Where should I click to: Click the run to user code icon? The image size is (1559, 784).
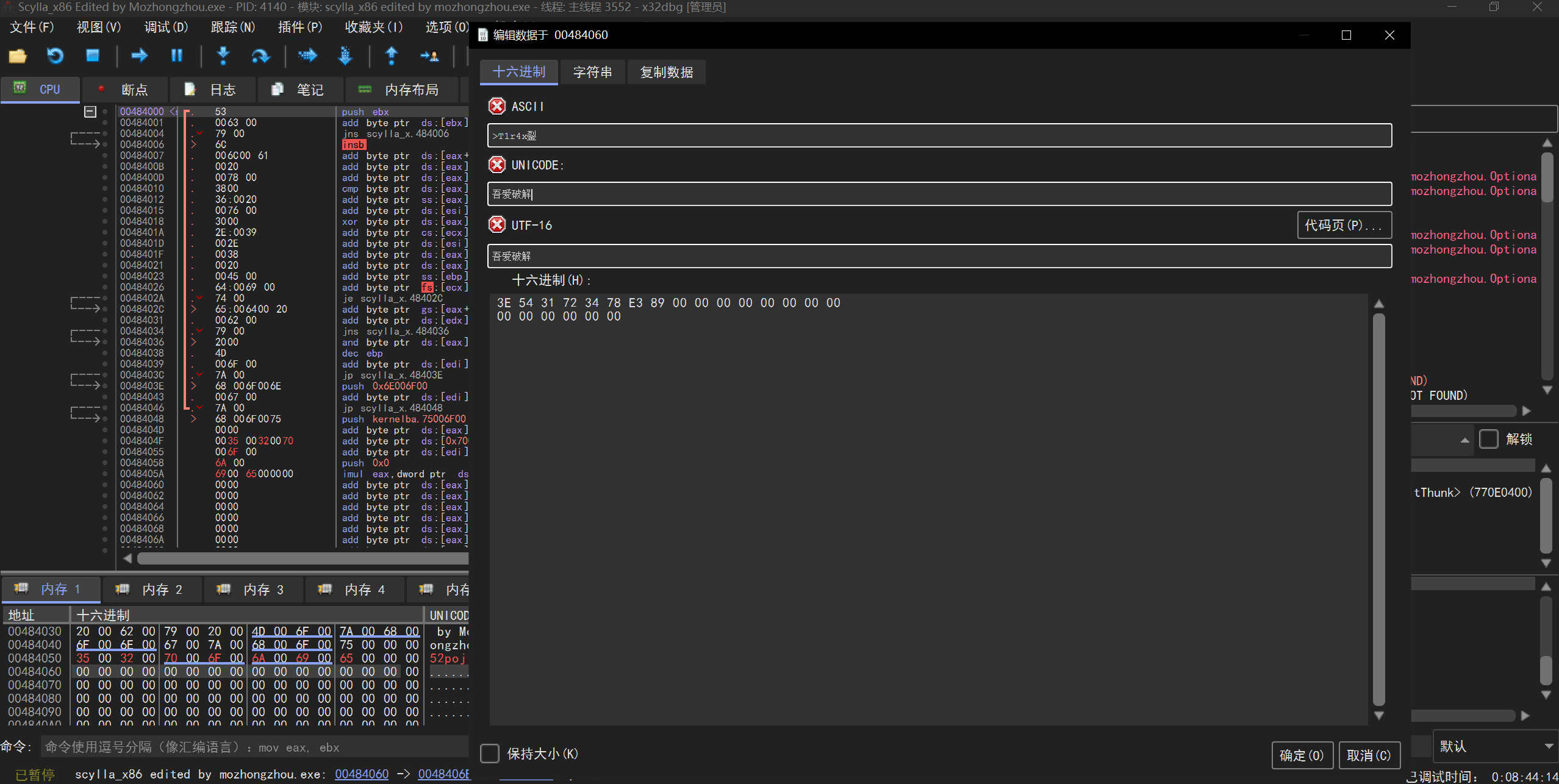429,56
